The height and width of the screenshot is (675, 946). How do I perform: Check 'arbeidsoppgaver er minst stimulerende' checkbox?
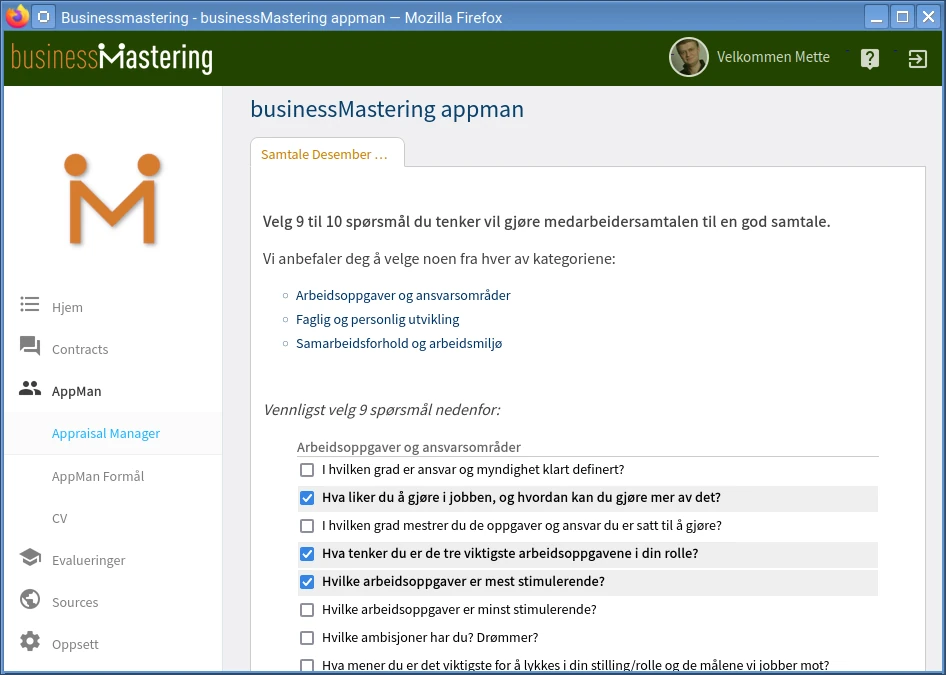[307, 610]
